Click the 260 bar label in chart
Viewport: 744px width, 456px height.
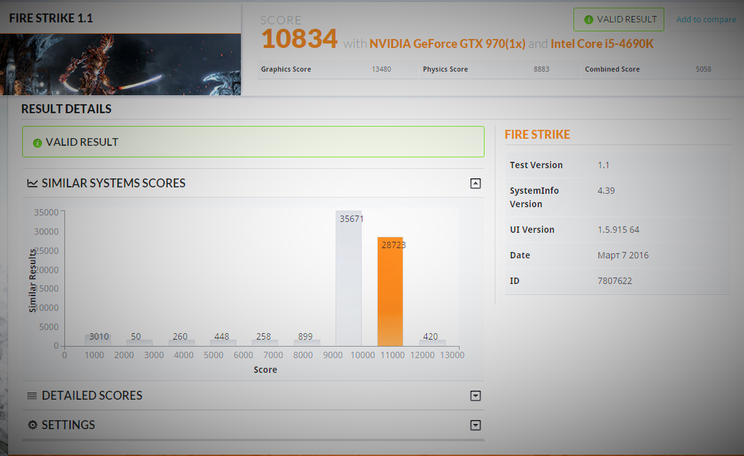click(x=180, y=336)
